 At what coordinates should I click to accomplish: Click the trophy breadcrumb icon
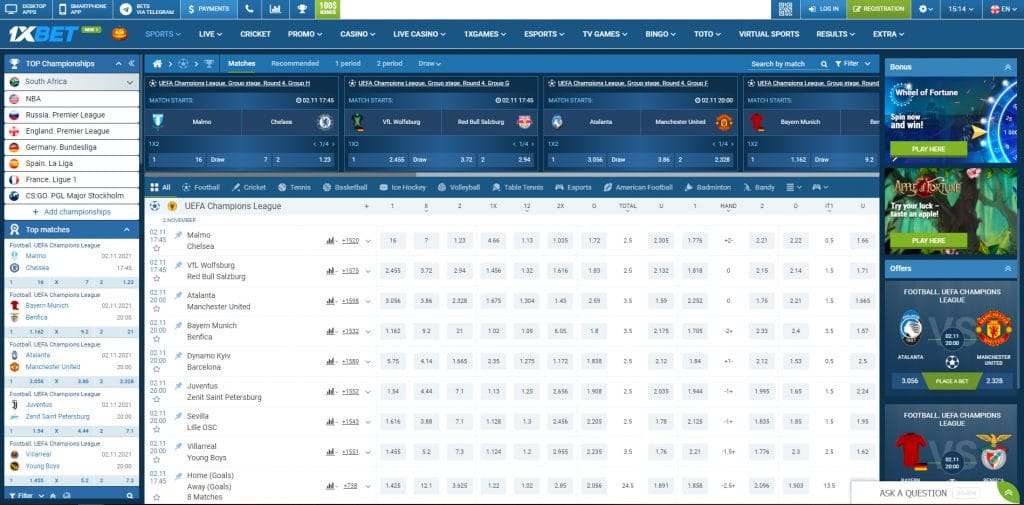coord(209,64)
